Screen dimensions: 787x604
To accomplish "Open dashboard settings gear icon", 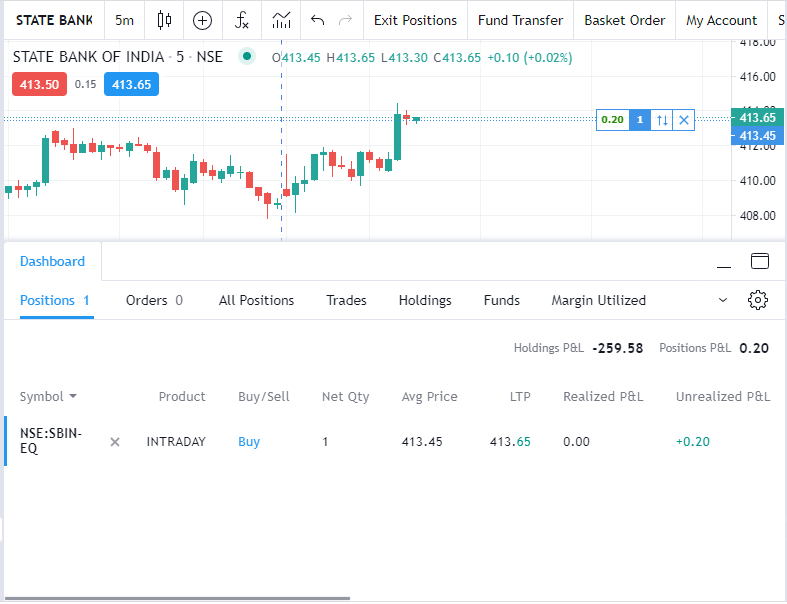I will click(x=757, y=300).
